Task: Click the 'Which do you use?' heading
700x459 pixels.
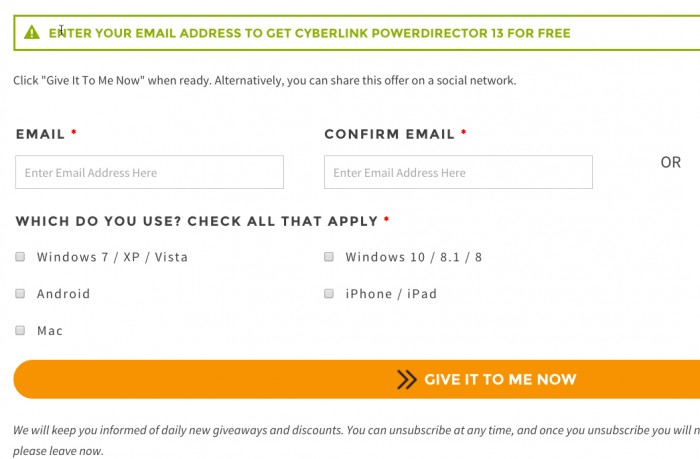Action: (197, 221)
